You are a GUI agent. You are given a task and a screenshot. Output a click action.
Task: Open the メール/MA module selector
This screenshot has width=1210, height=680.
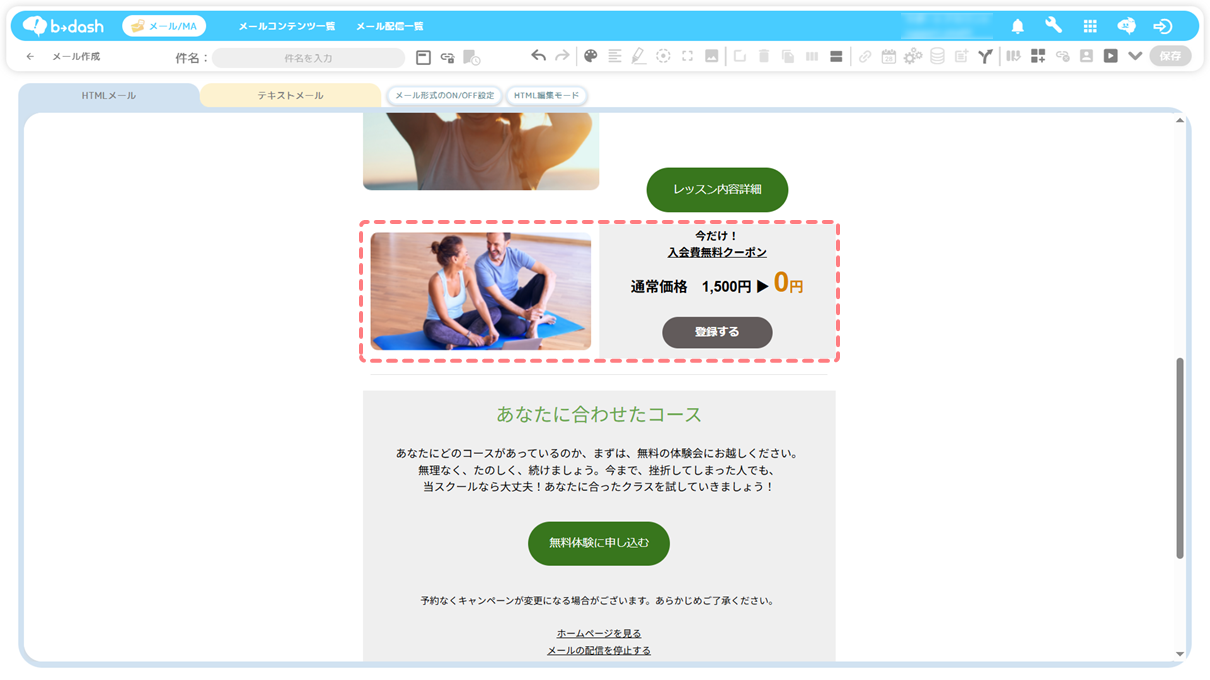tap(164, 26)
